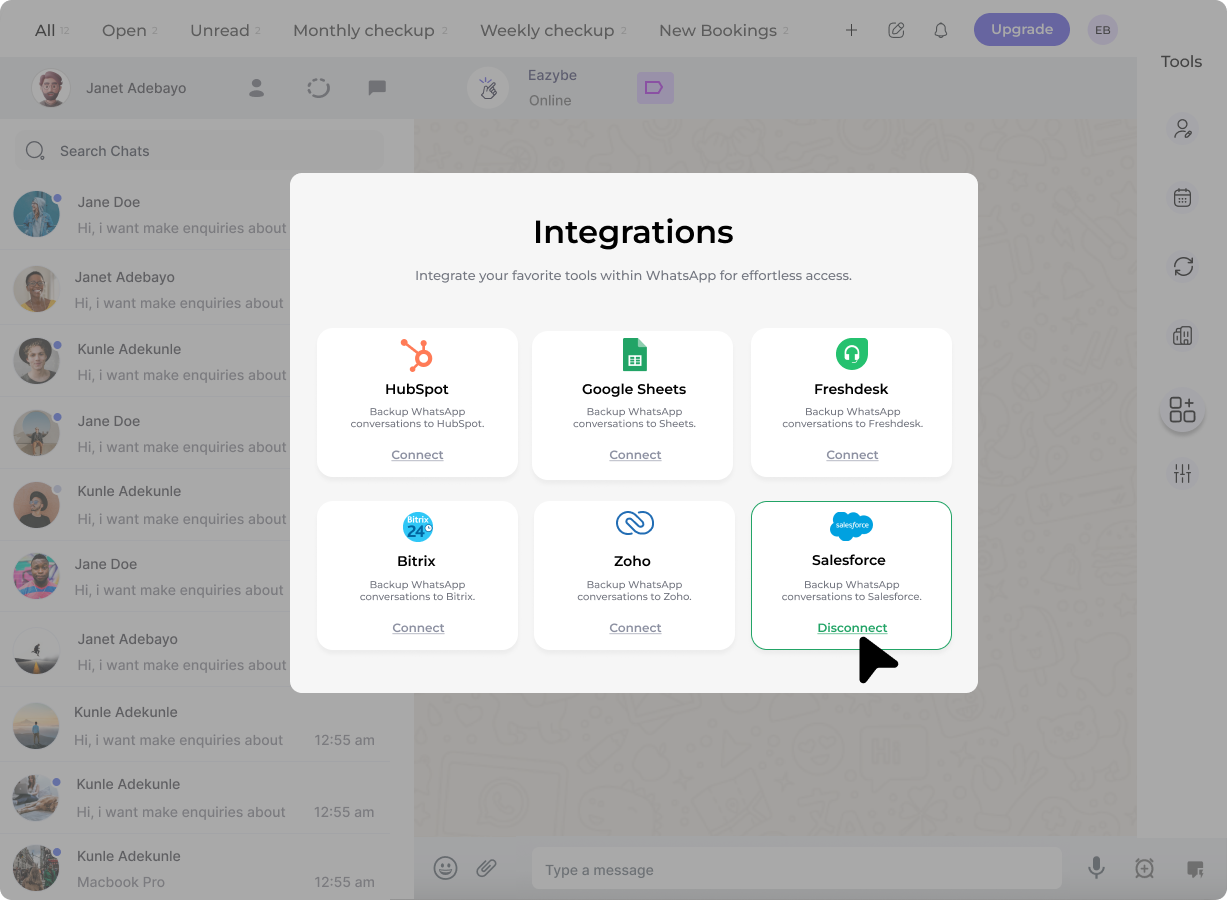Select the integrations grid tool in sidebar
Viewport: 1227px width, 900px height.
(x=1182, y=409)
